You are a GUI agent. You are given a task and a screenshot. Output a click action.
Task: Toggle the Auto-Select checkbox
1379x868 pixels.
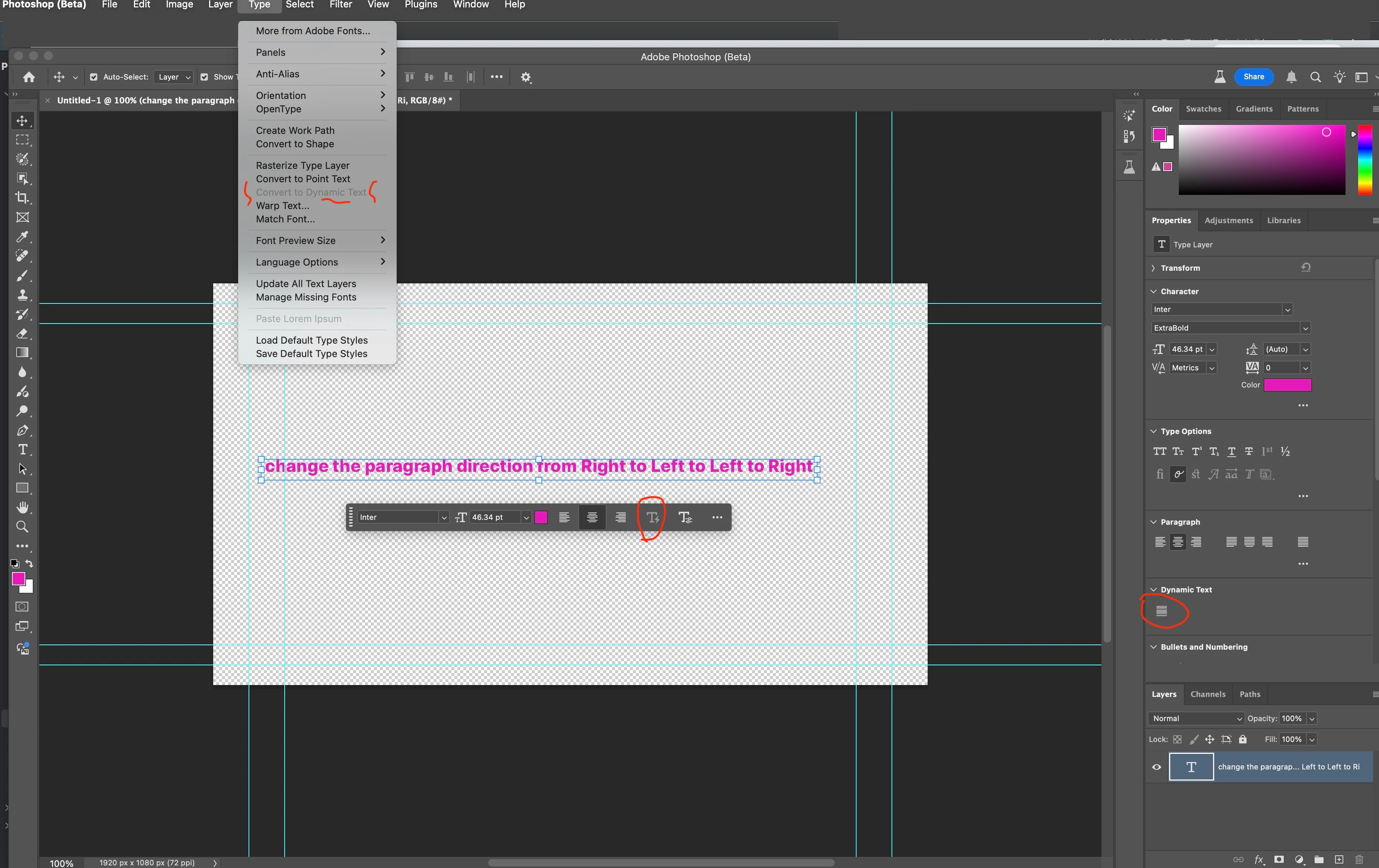(94, 77)
